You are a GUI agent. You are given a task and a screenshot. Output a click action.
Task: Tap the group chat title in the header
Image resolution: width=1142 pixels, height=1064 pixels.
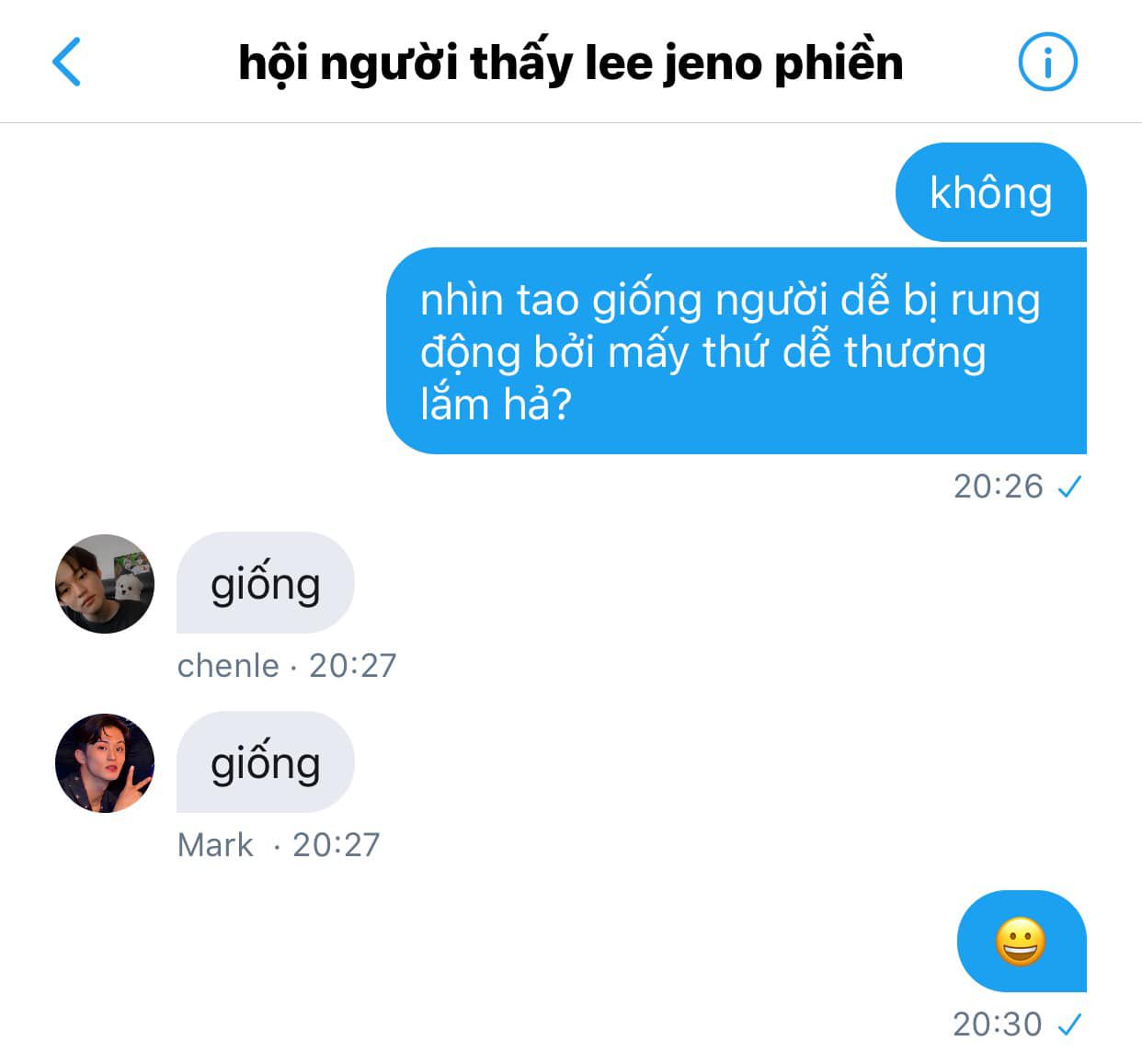[570, 63]
